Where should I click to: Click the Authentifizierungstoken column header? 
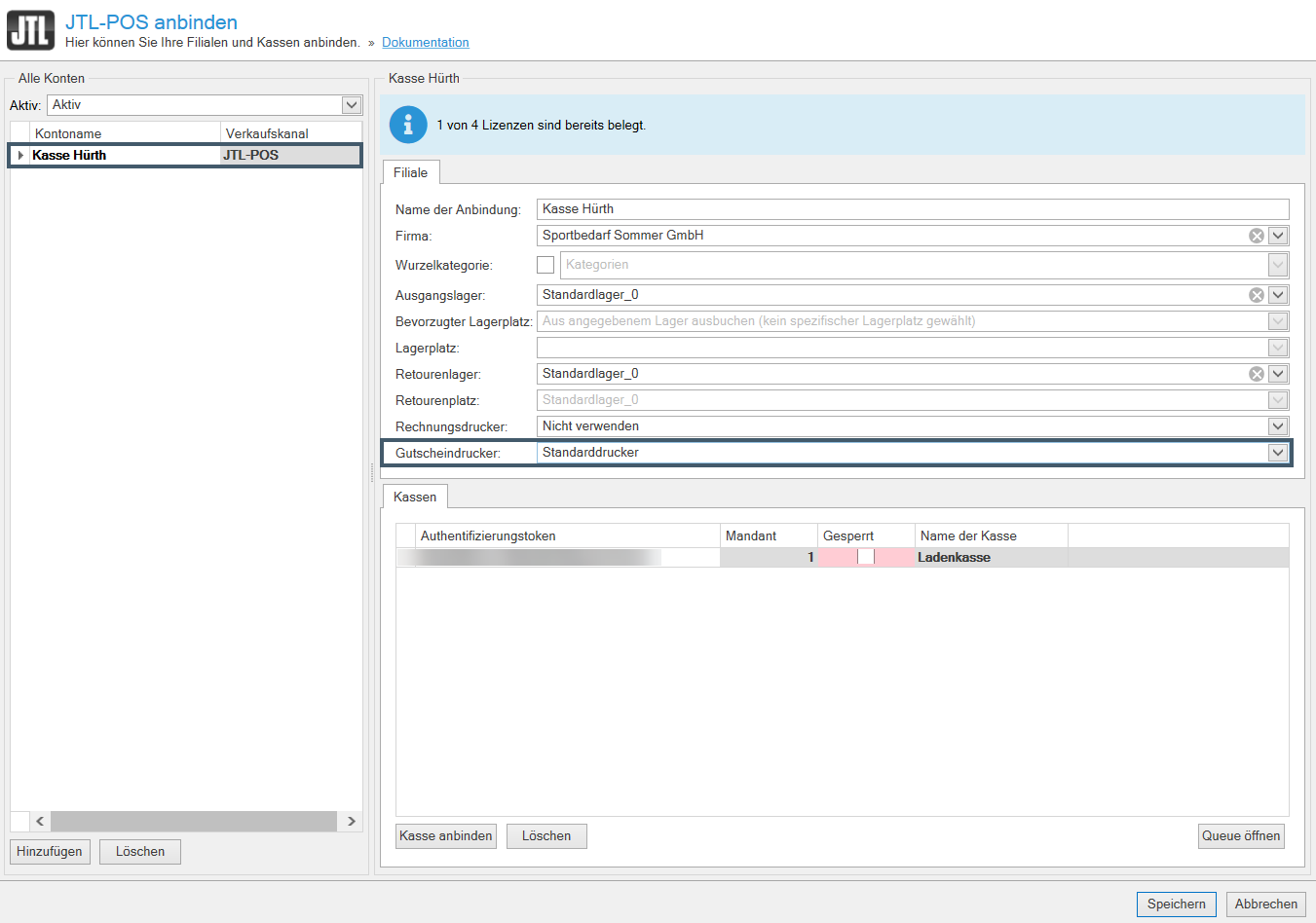tap(568, 535)
